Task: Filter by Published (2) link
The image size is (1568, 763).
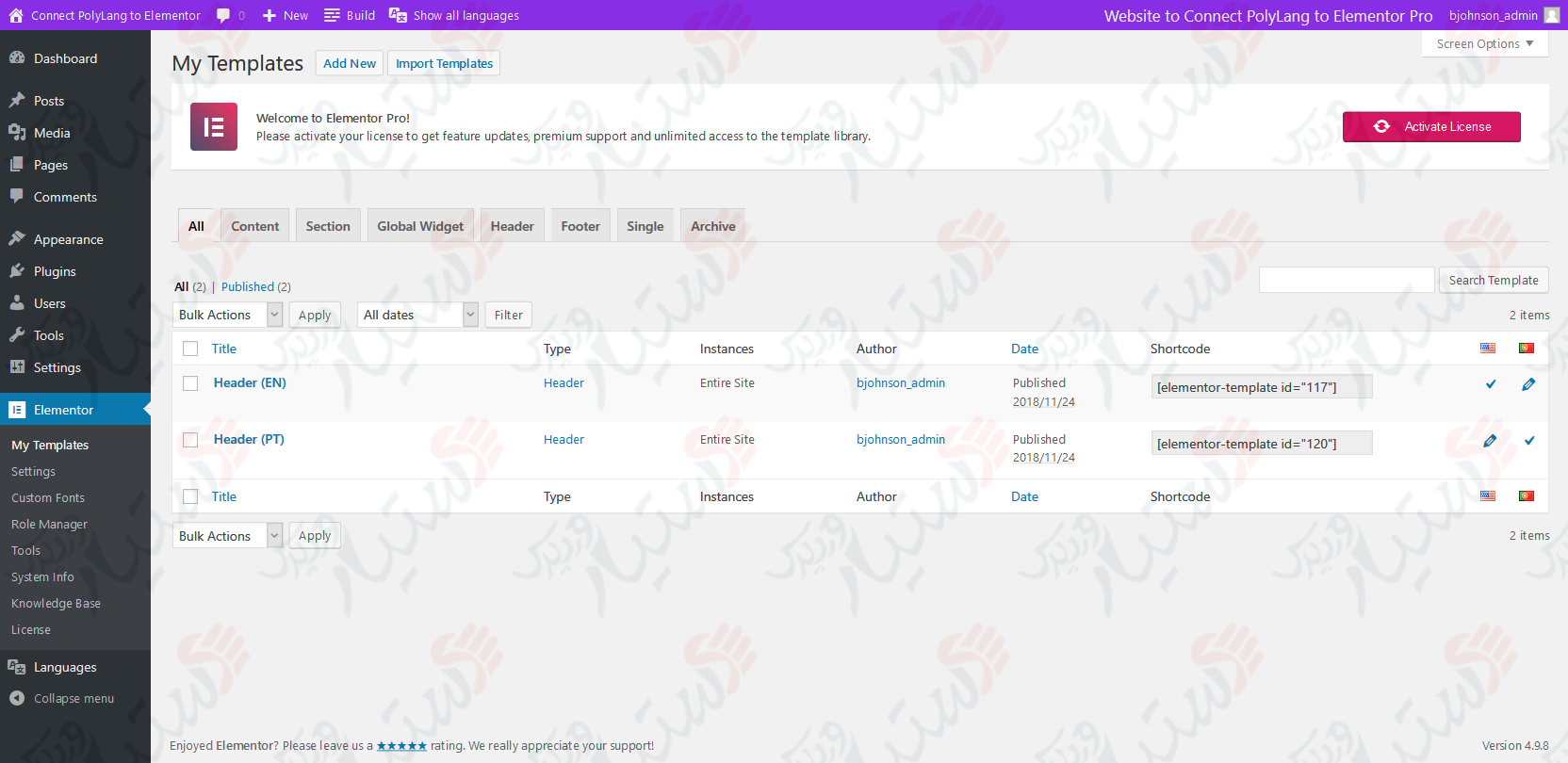Action: 256,286
